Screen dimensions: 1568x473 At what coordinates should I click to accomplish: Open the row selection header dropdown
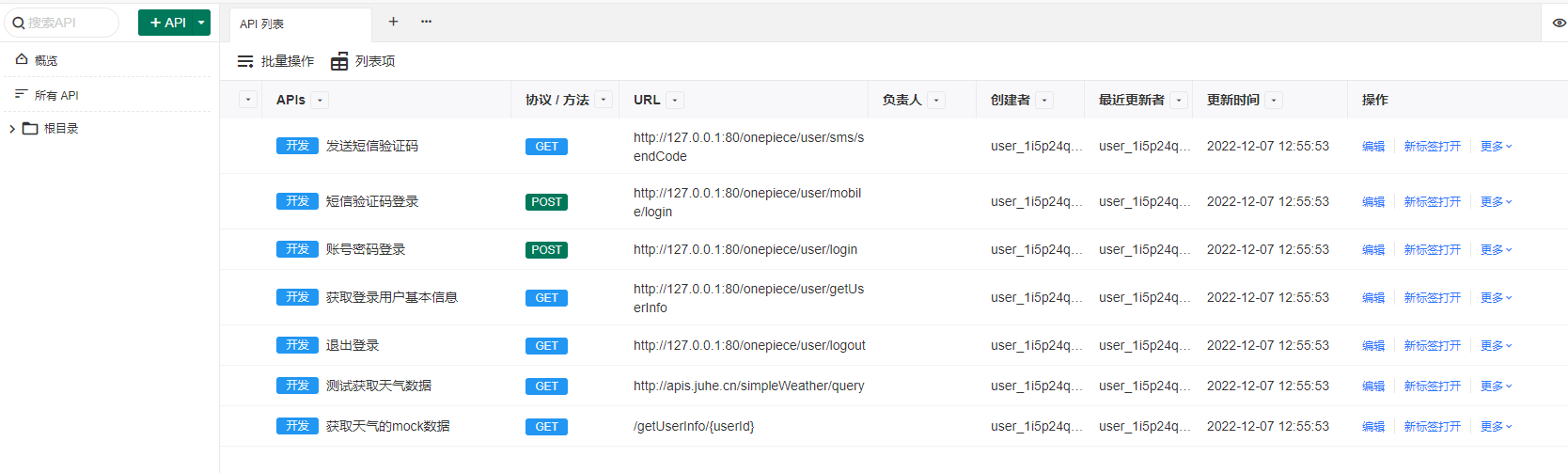[248, 100]
